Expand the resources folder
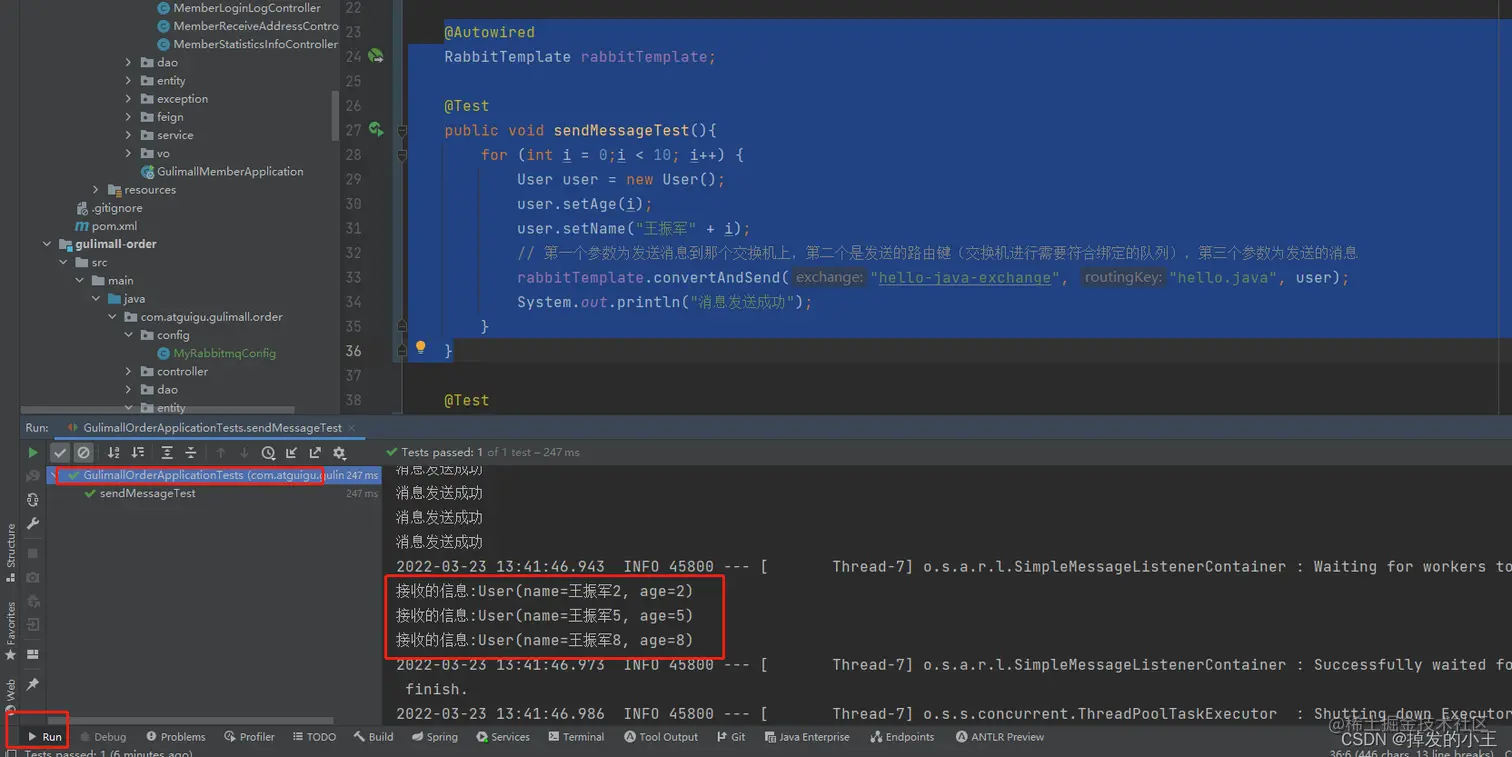The height and width of the screenshot is (757, 1512). coord(96,190)
